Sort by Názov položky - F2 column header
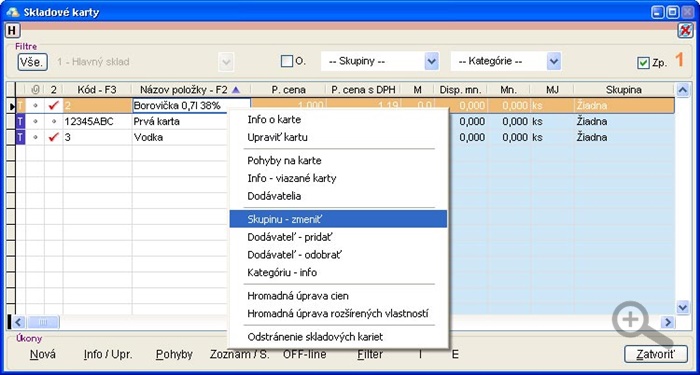700x375 pixels. [x=191, y=90]
